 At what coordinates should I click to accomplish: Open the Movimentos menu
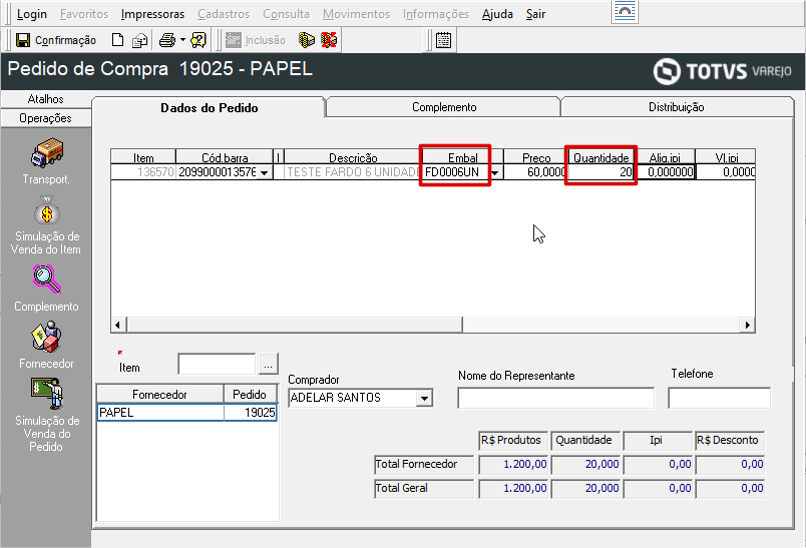(x=356, y=14)
